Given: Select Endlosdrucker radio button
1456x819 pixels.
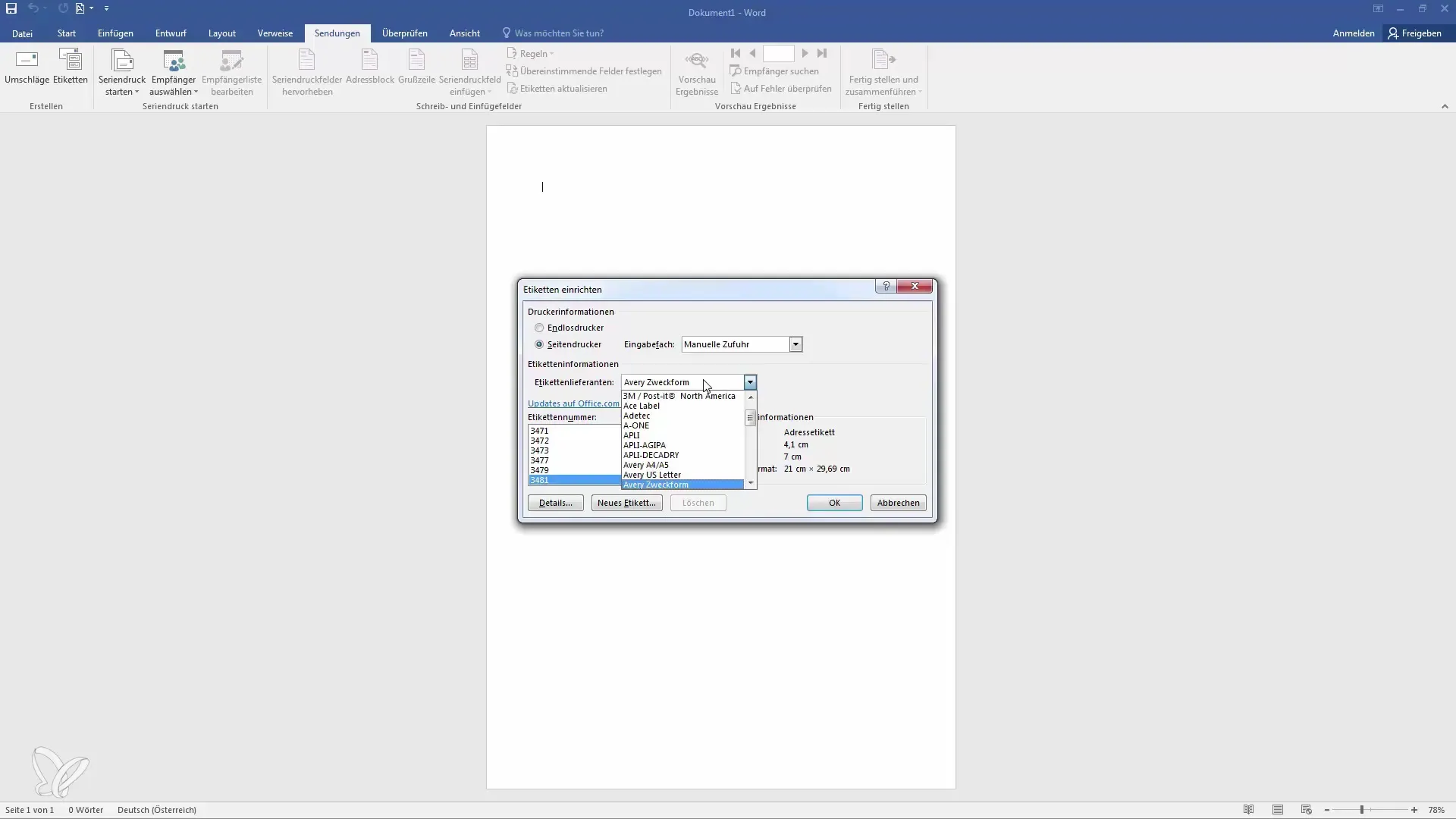Looking at the screenshot, I should 539,328.
